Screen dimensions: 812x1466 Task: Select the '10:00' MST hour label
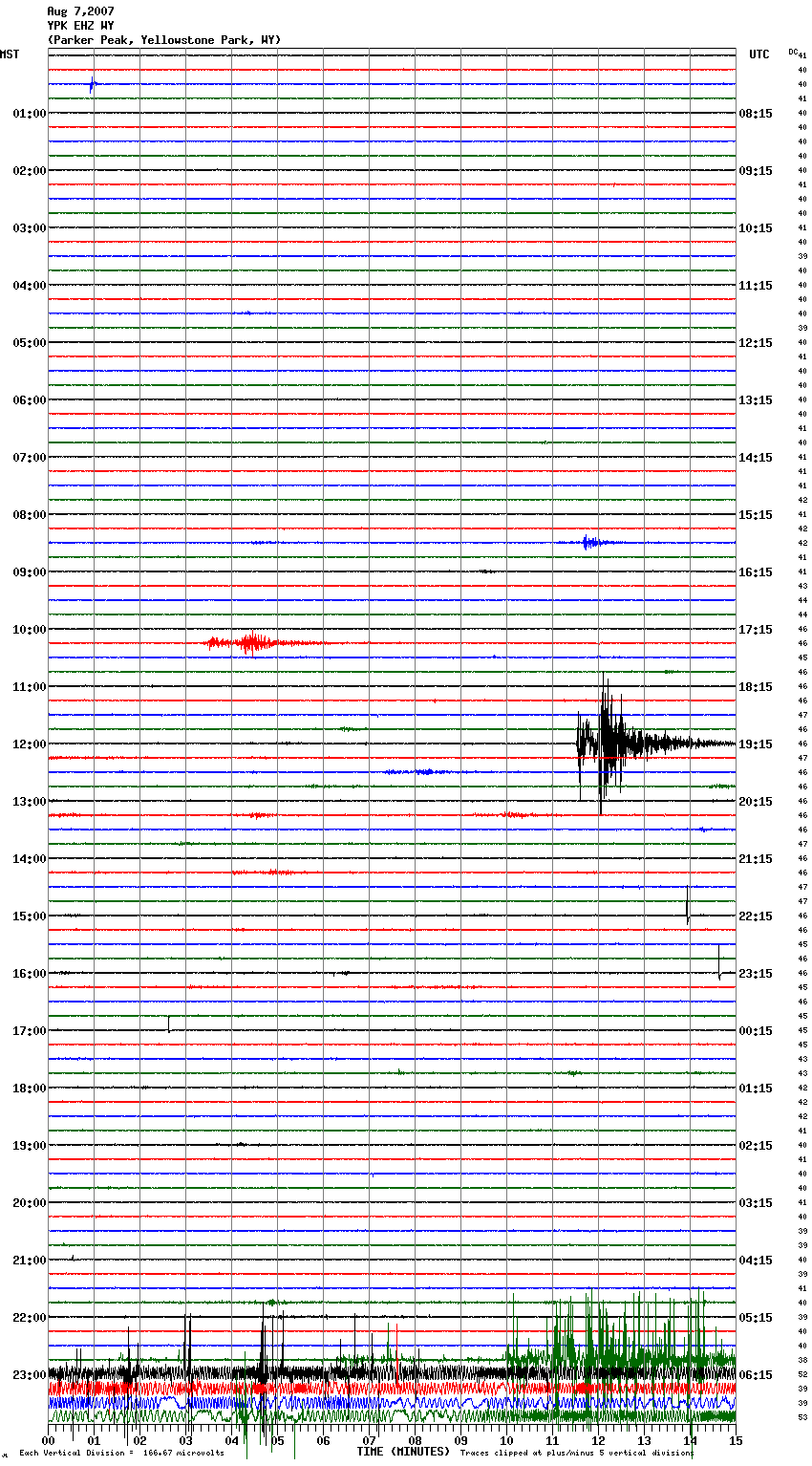coord(30,630)
